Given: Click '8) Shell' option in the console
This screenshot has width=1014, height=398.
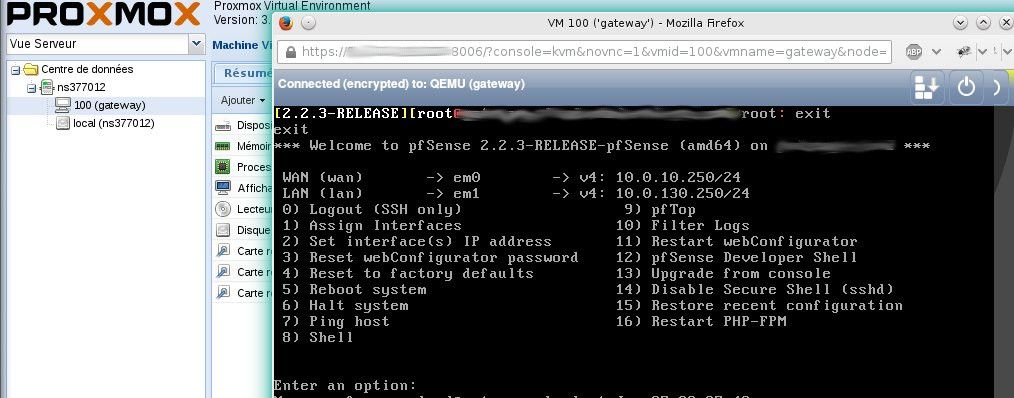Looking at the screenshot, I should coord(318,337).
